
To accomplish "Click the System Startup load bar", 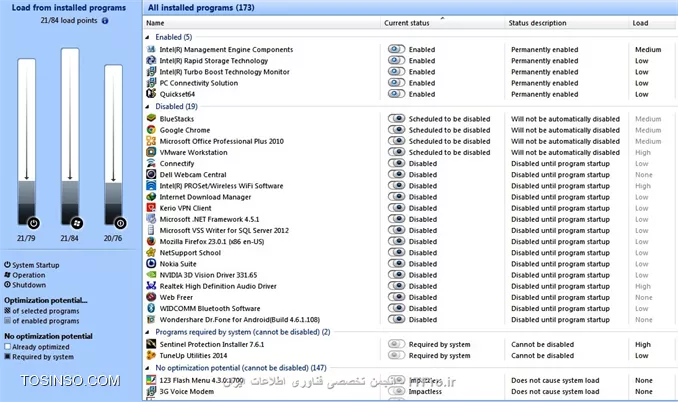I will (x=26, y=142).
